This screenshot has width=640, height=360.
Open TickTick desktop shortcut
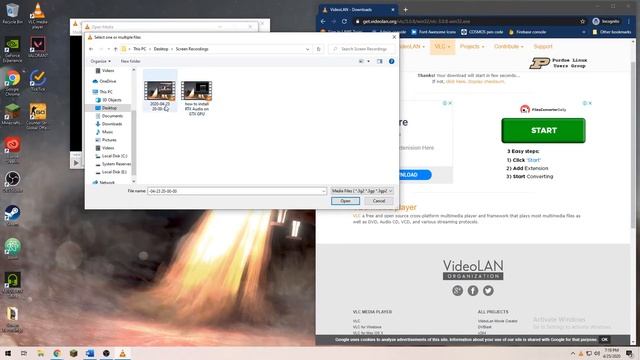tap(38, 80)
